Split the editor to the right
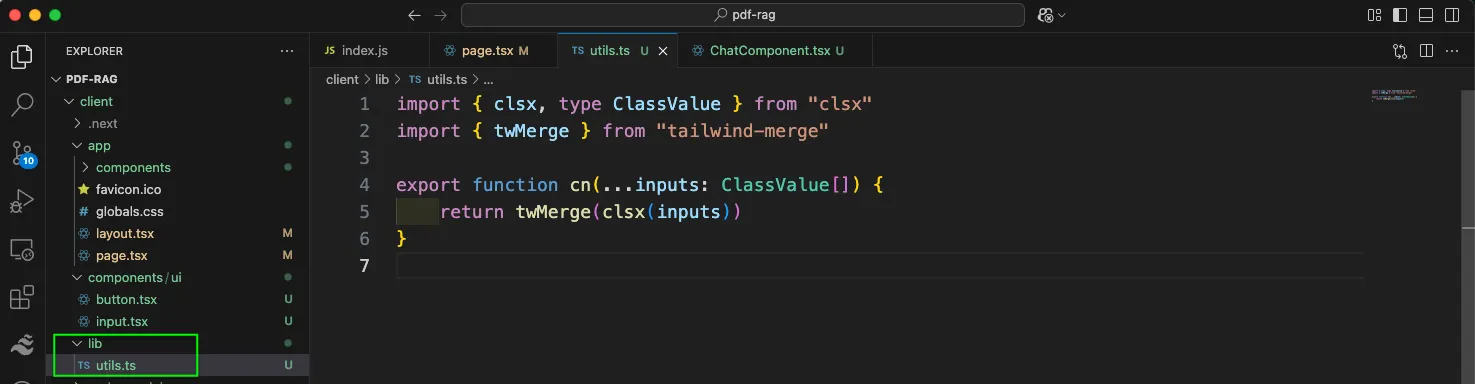Image resolution: width=1475 pixels, height=384 pixels. pyautogui.click(x=1427, y=51)
